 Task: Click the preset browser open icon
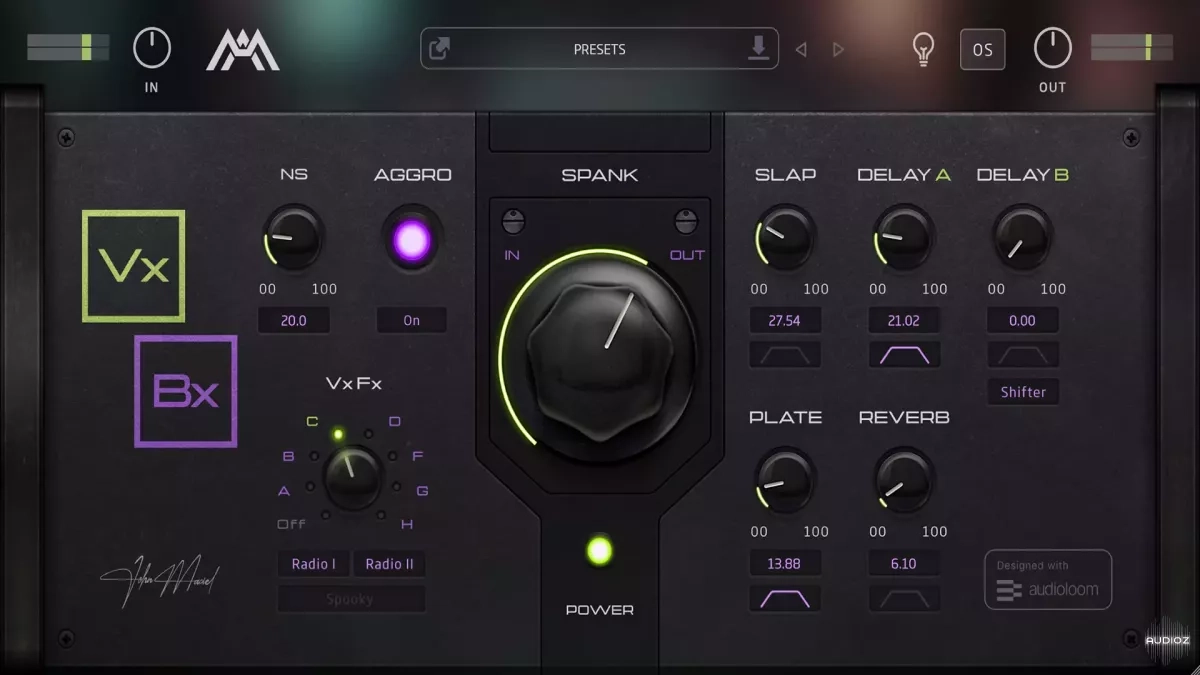(439, 49)
